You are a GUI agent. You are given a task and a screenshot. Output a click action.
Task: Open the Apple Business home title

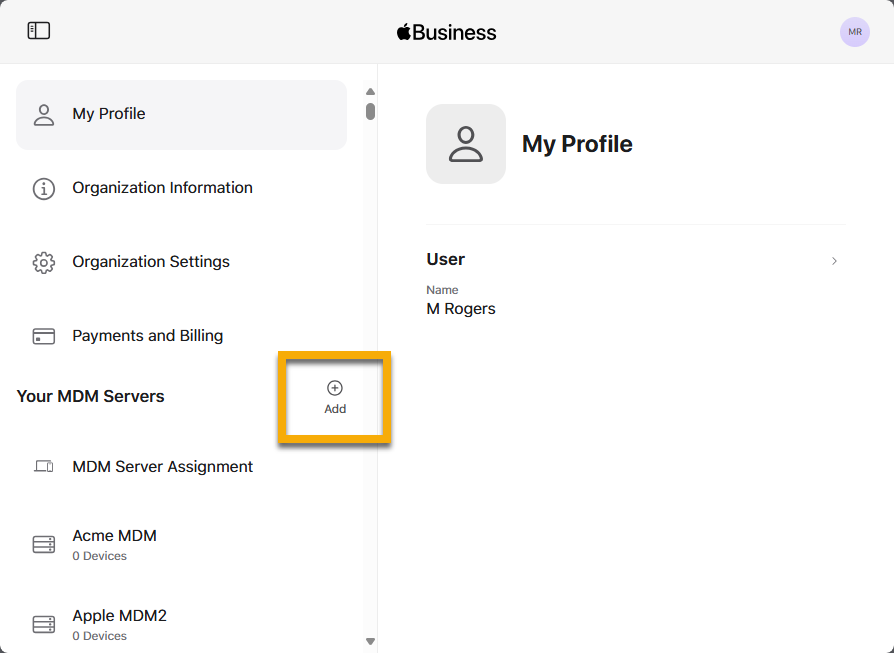(x=446, y=31)
